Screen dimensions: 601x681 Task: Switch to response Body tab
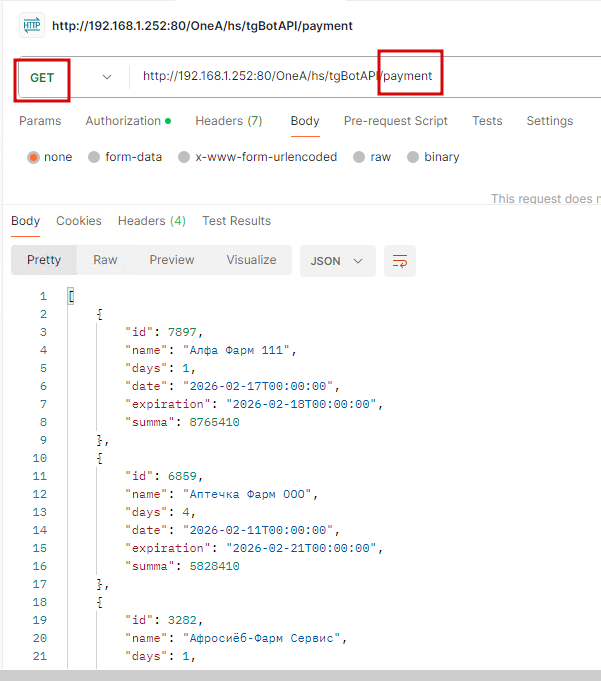point(26,221)
